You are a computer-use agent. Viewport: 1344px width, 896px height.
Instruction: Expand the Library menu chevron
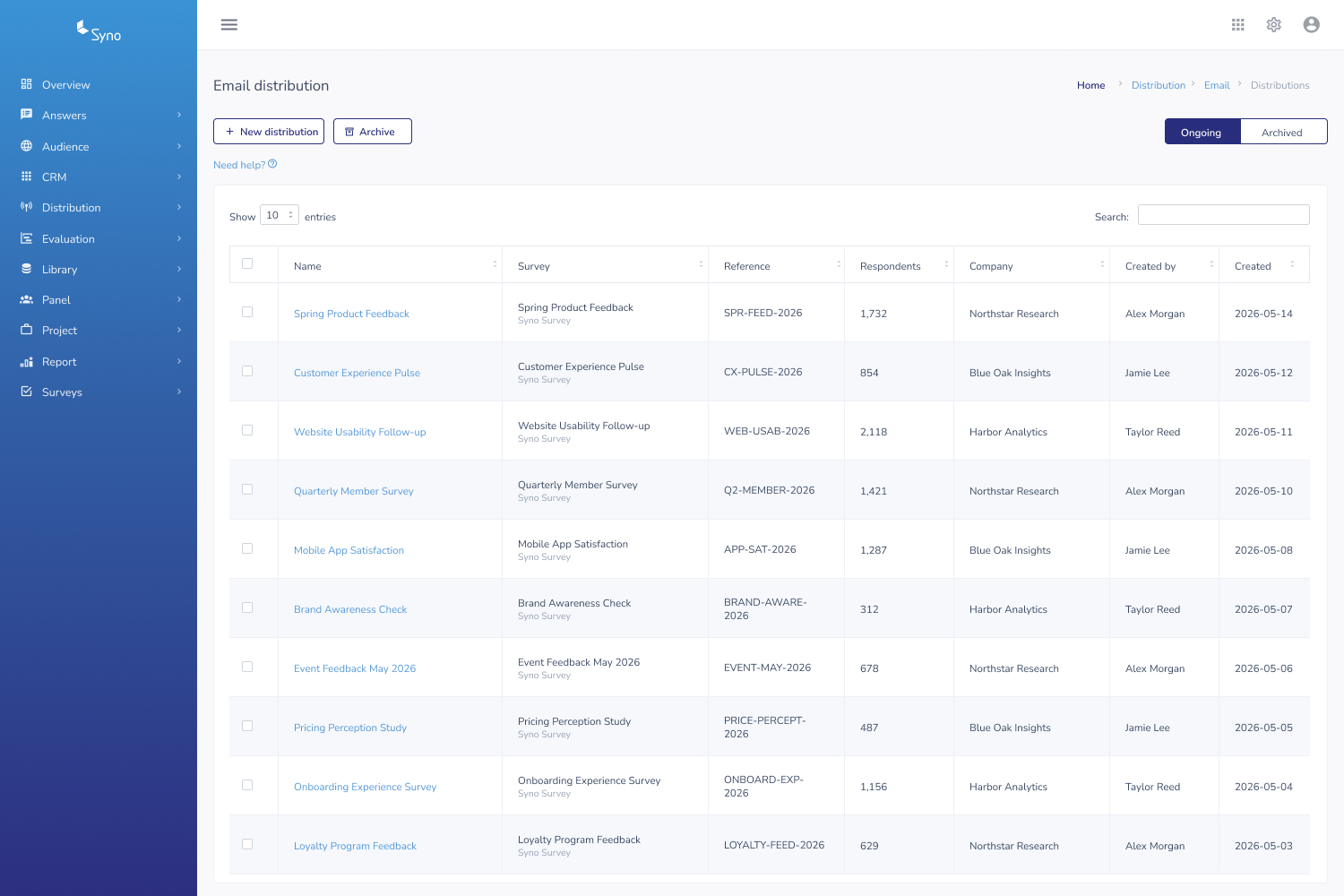tap(179, 269)
